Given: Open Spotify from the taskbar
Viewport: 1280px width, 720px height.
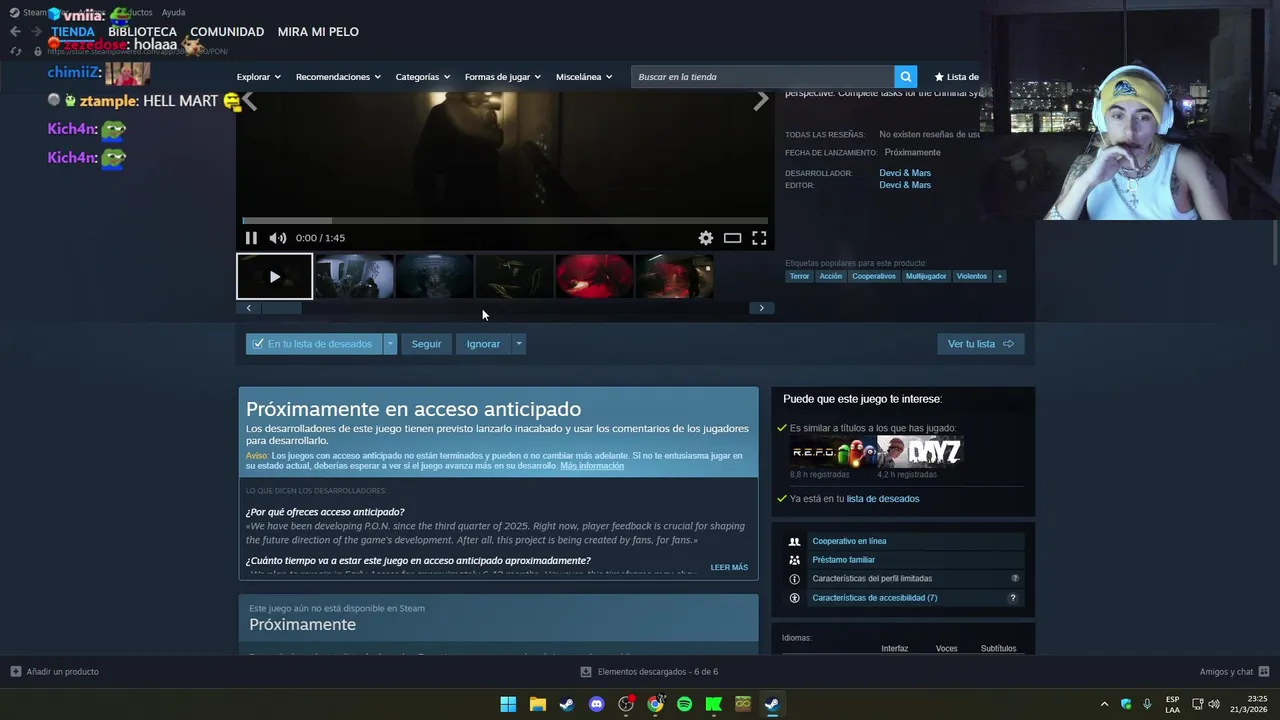Looking at the screenshot, I should coord(684,704).
